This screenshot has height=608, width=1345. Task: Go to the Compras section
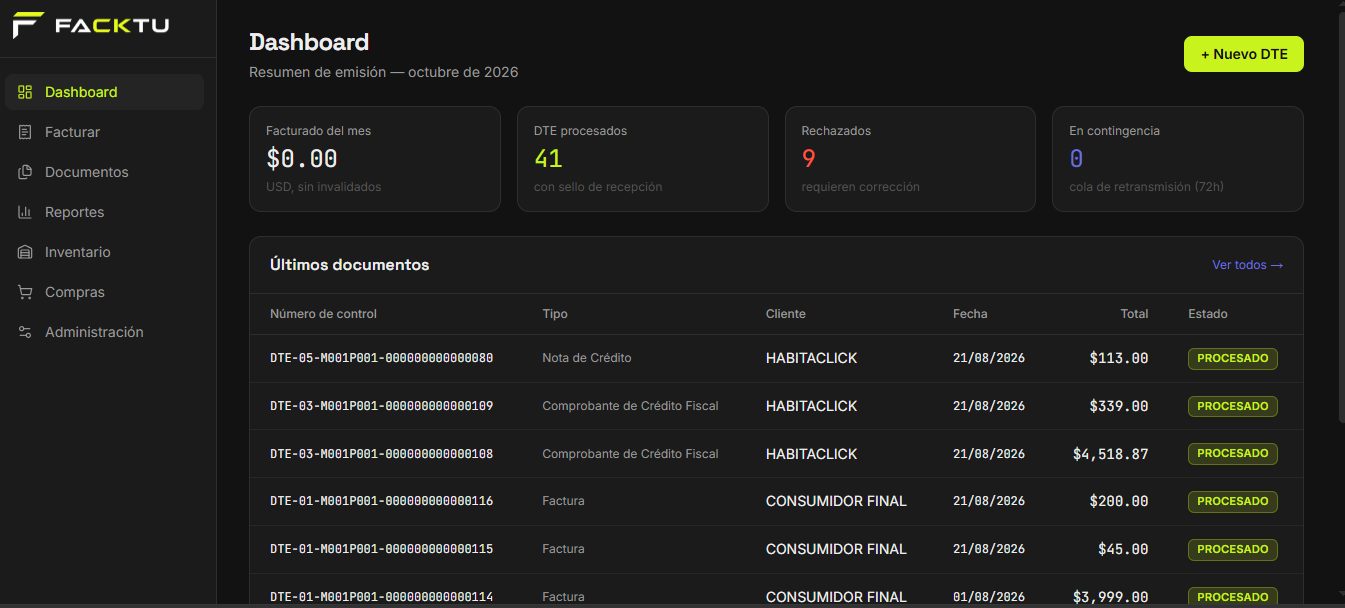coord(104,292)
